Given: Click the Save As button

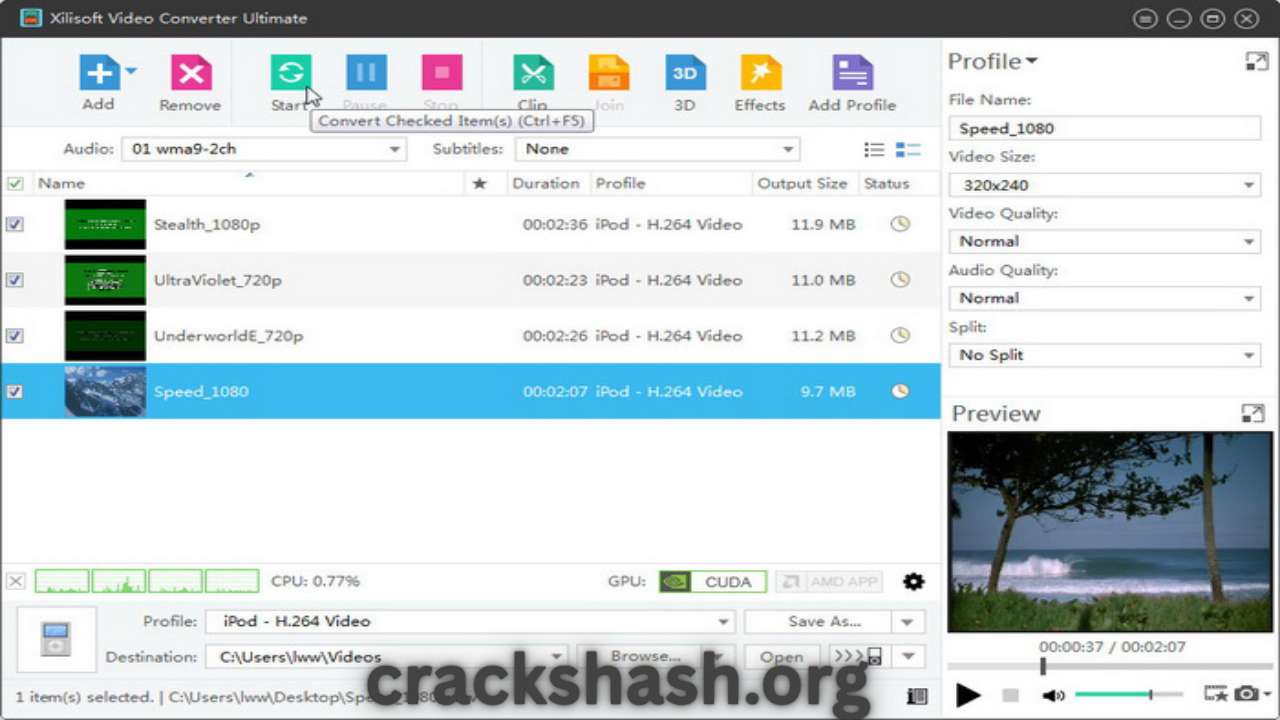Looking at the screenshot, I should (817, 621).
